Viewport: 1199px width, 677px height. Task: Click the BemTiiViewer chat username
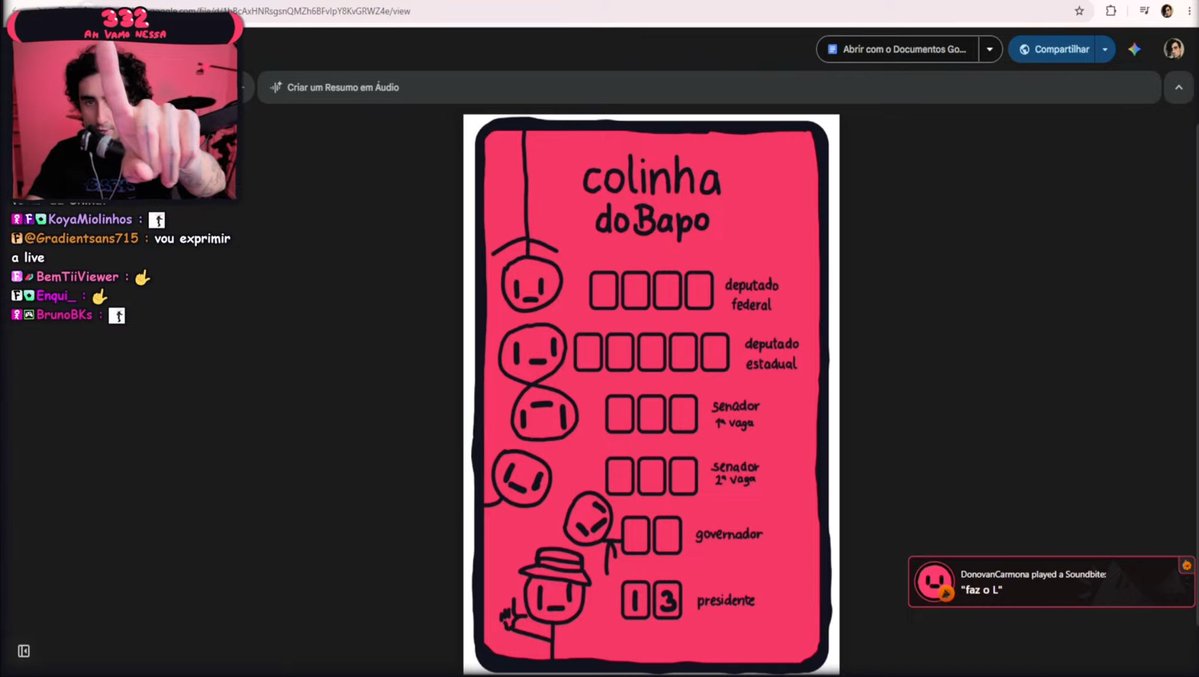pyautogui.click(x=77, y=276)
